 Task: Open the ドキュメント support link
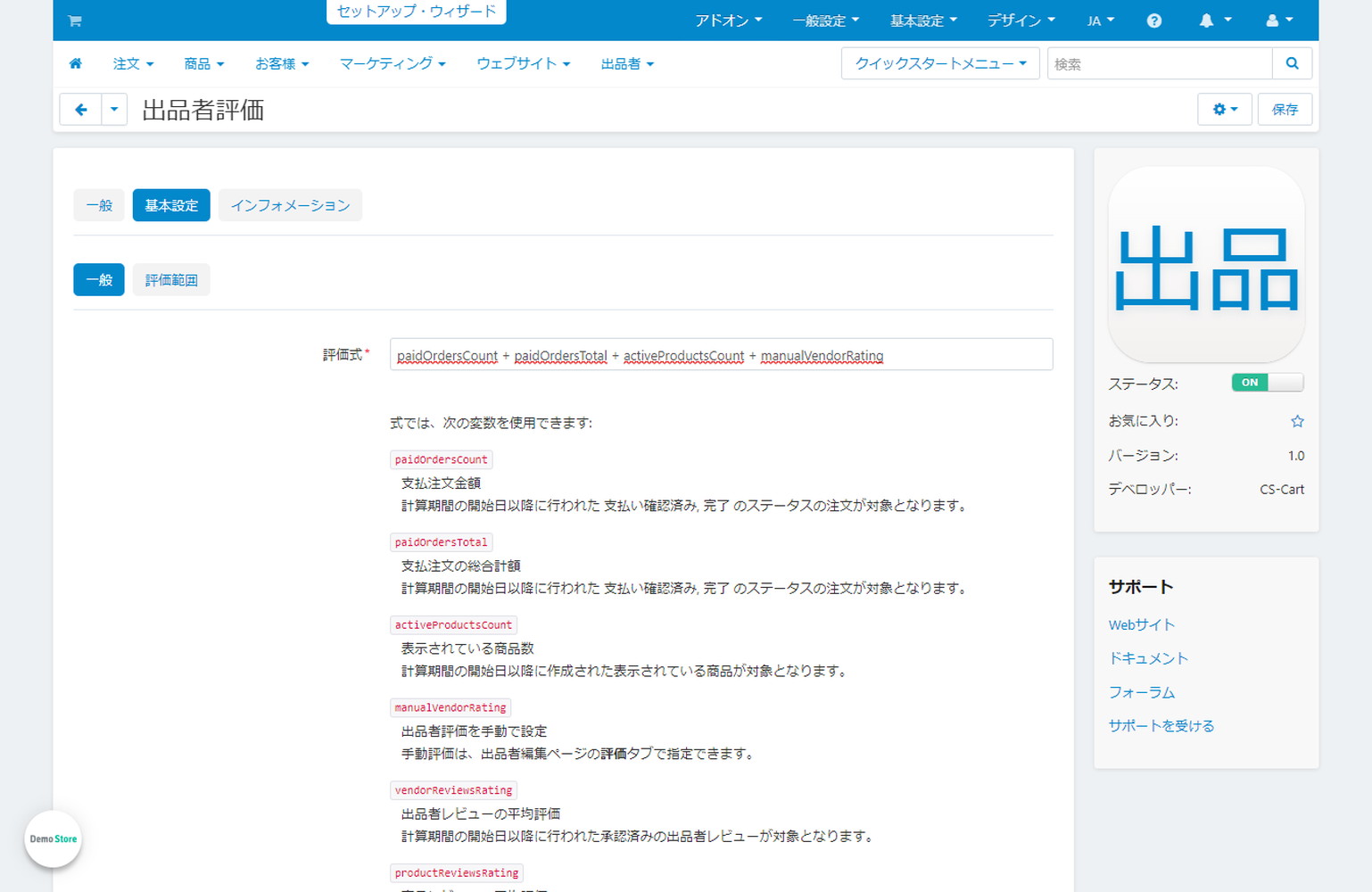coord(1148,658)
